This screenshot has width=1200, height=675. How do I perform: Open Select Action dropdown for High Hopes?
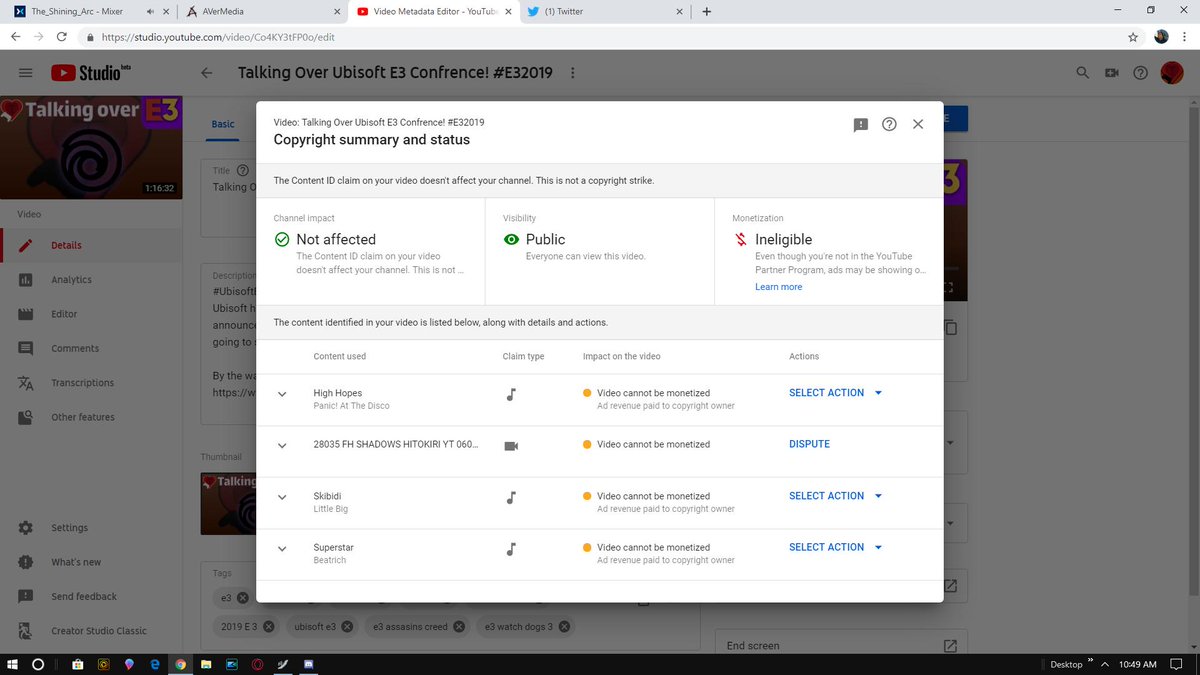click(x=836, y=393)
